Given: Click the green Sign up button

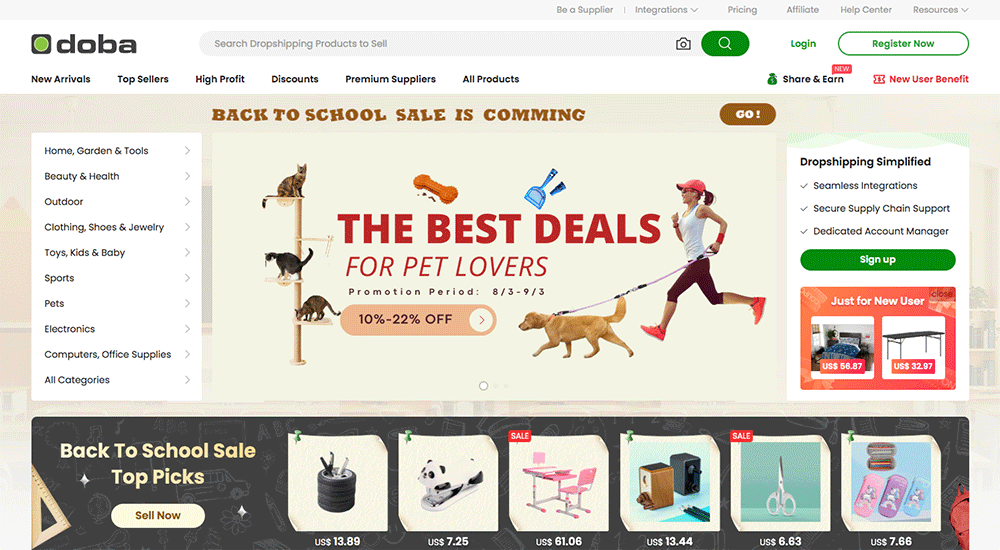Looking at the screenshot, I should click(x=878, y=260).
